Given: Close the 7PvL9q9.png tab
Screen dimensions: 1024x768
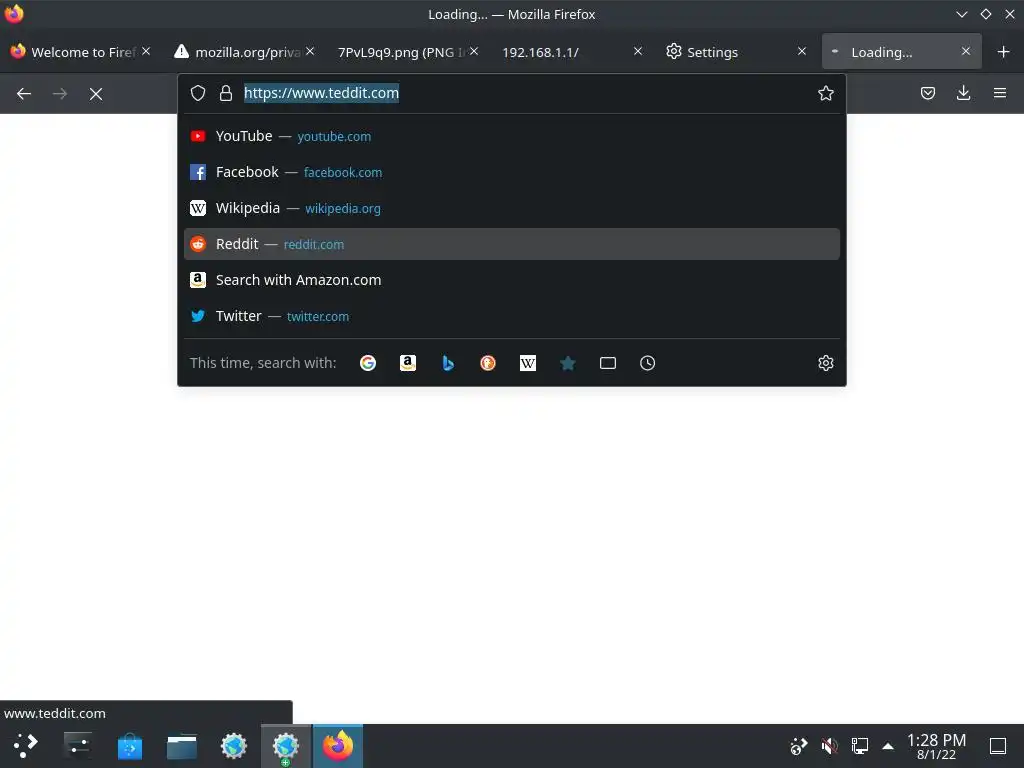Looking at the screenshot, I should (x=474, y=51).
